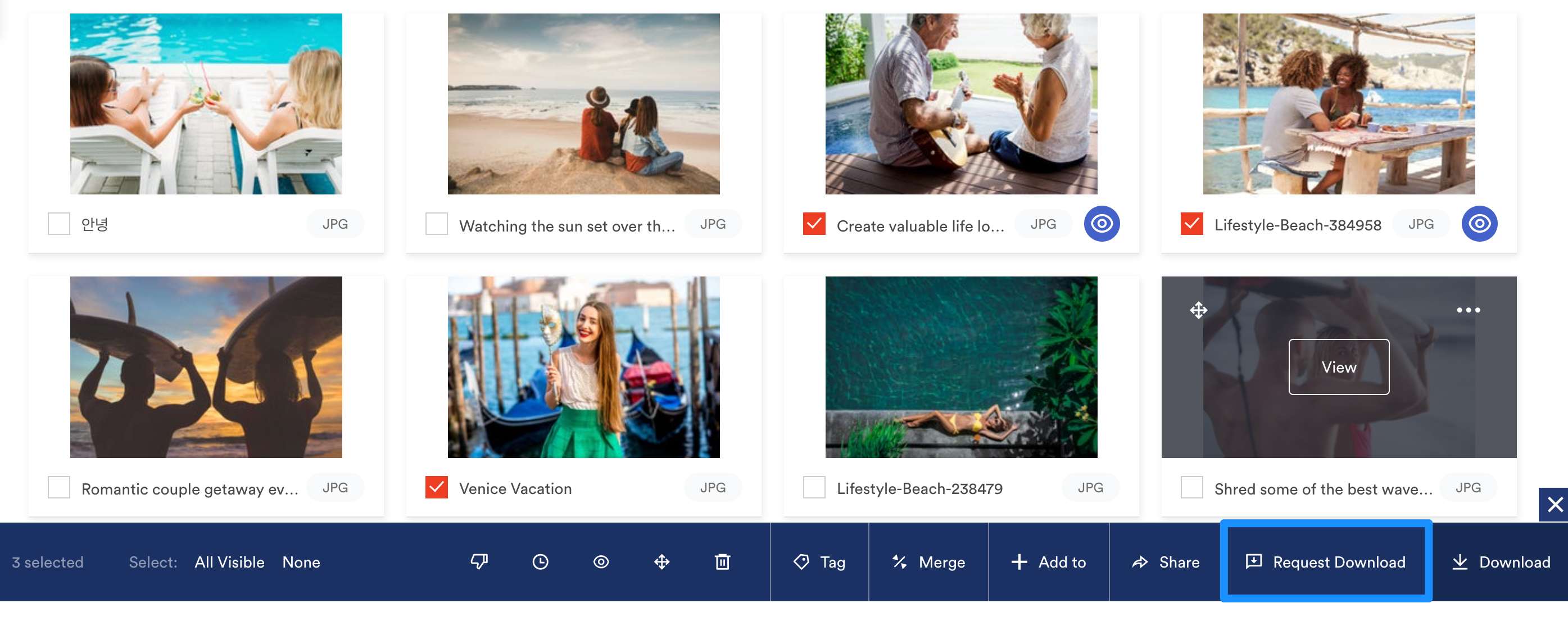
Task: Click the thumbs-down reject icon in bottom bar
Action: tap(479, 562)
